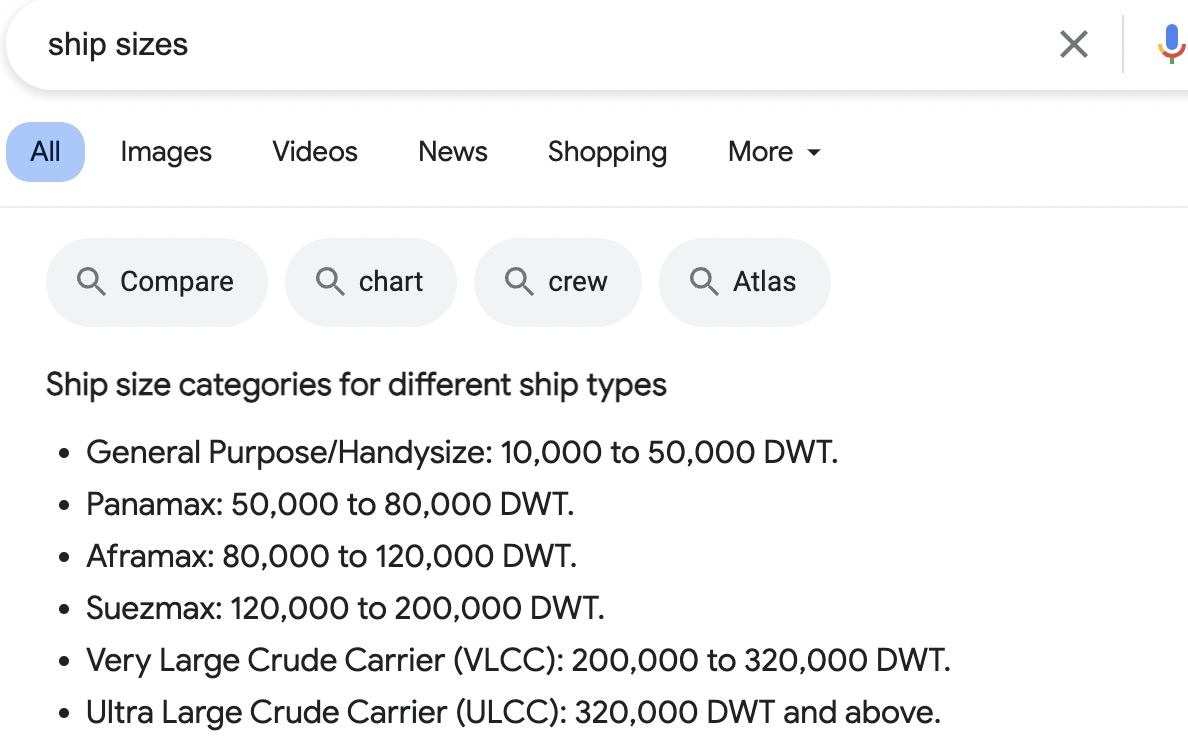Click the magnifier icon on Compare chip

[x=91, y=282]
